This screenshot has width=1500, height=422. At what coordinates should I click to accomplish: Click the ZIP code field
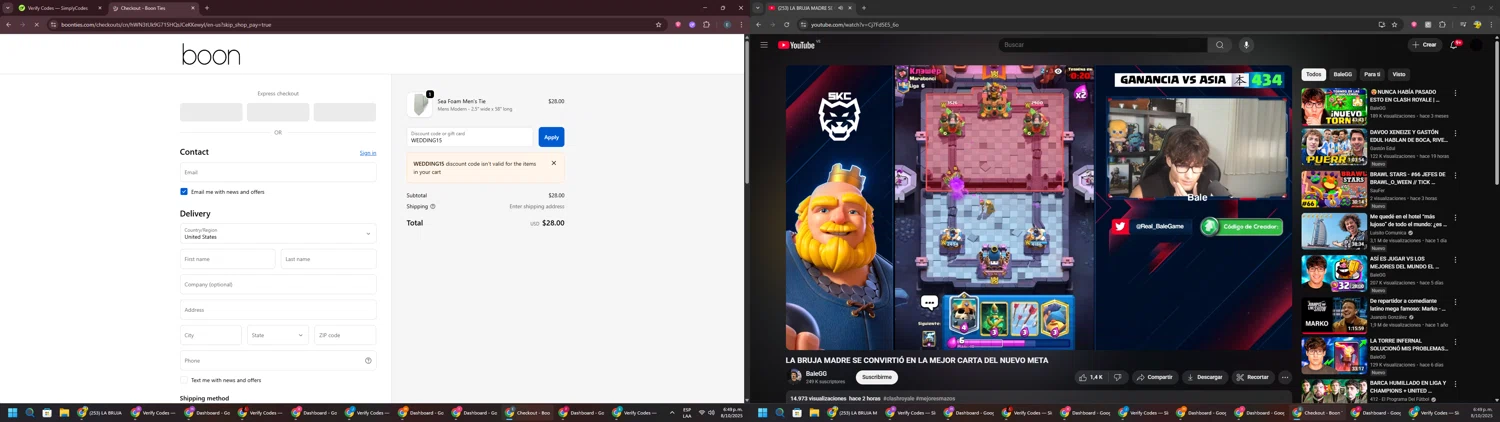click(x=345, y=335)
